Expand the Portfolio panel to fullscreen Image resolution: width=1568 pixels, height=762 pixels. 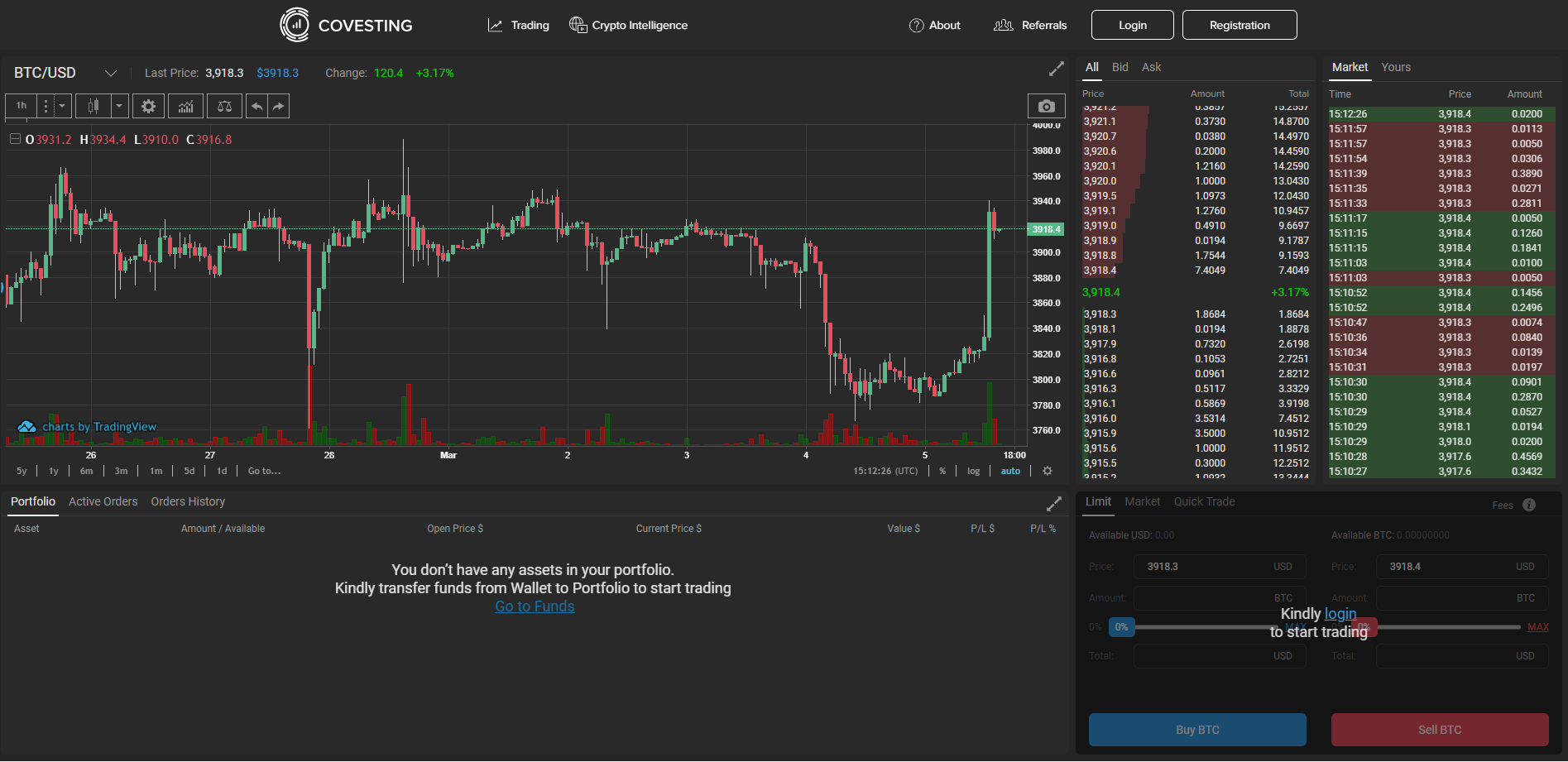point(1054,504)
